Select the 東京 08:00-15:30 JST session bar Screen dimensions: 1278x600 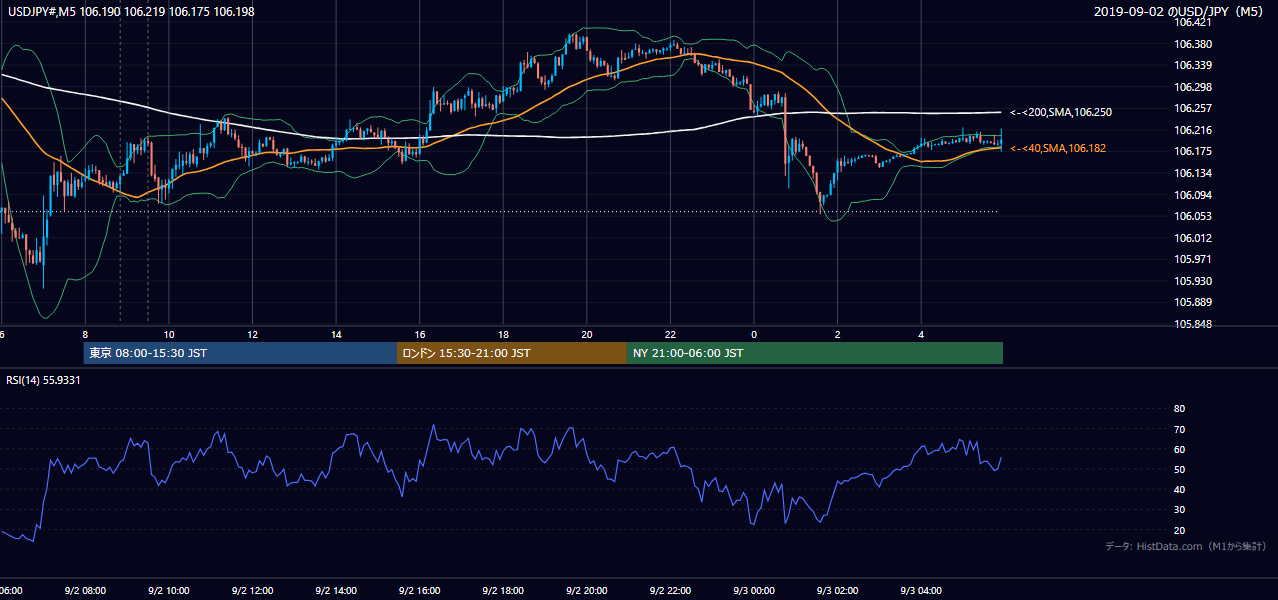pyautogui.click(x=240, y=353)
